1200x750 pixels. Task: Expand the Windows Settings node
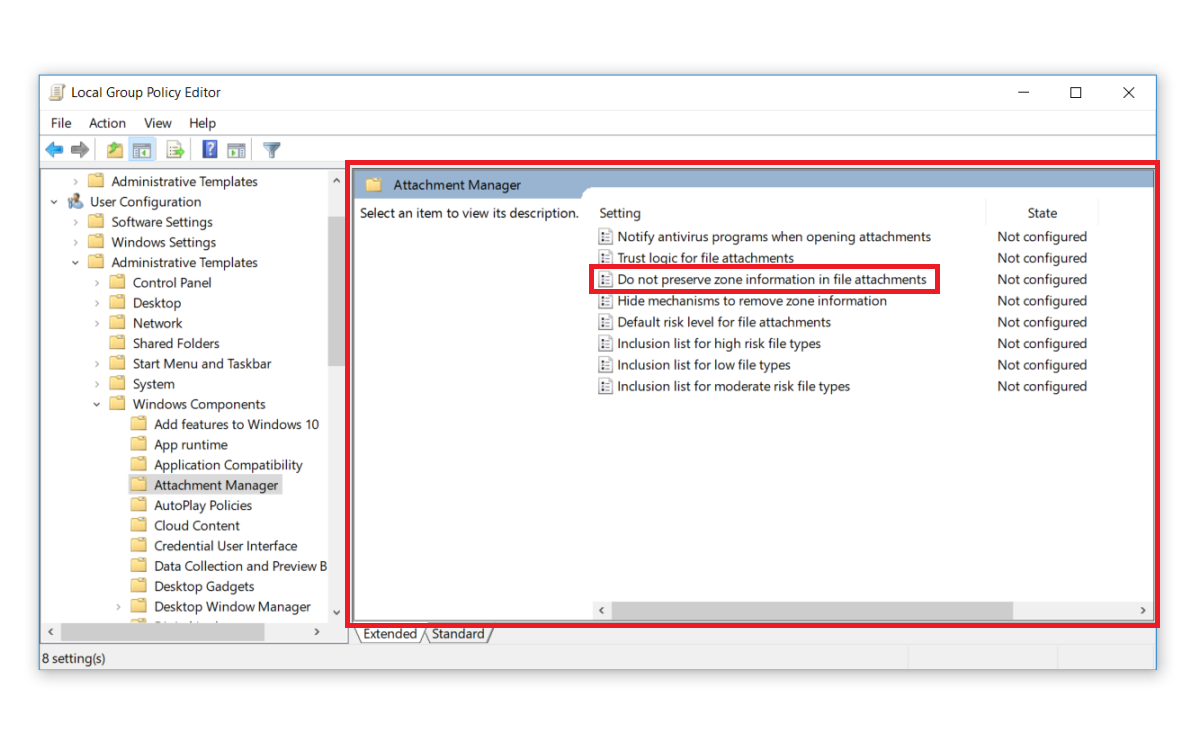point(76,242)
